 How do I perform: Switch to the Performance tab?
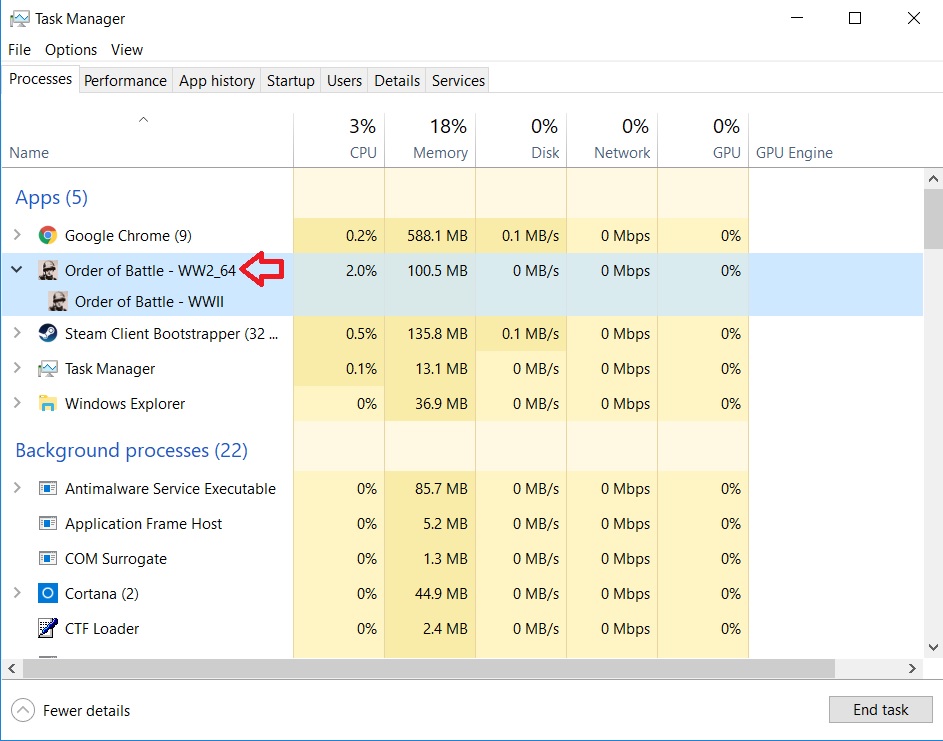pos(125,81)
